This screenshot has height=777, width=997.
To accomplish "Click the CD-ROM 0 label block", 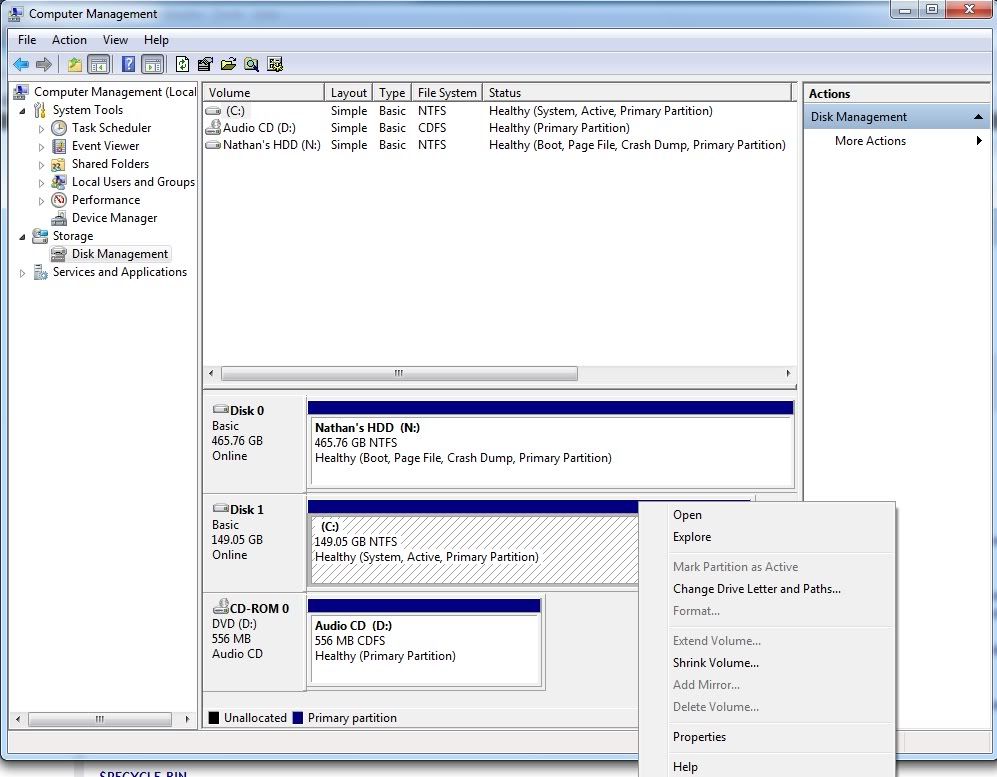I will coord(254,641).
